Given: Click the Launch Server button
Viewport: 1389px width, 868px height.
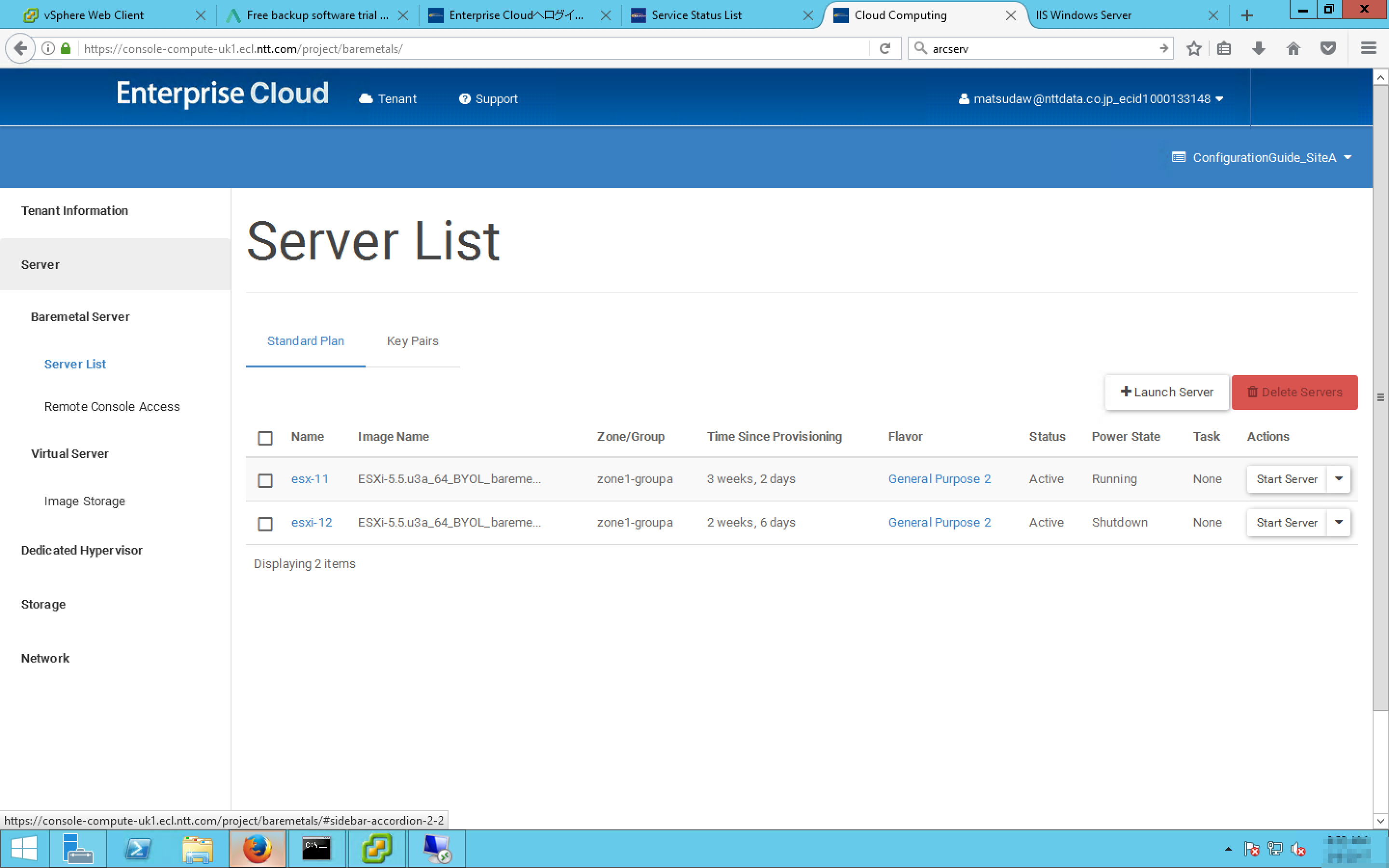Looking at the screenshot, I should pyautogui.click(x=1166, y=392).
